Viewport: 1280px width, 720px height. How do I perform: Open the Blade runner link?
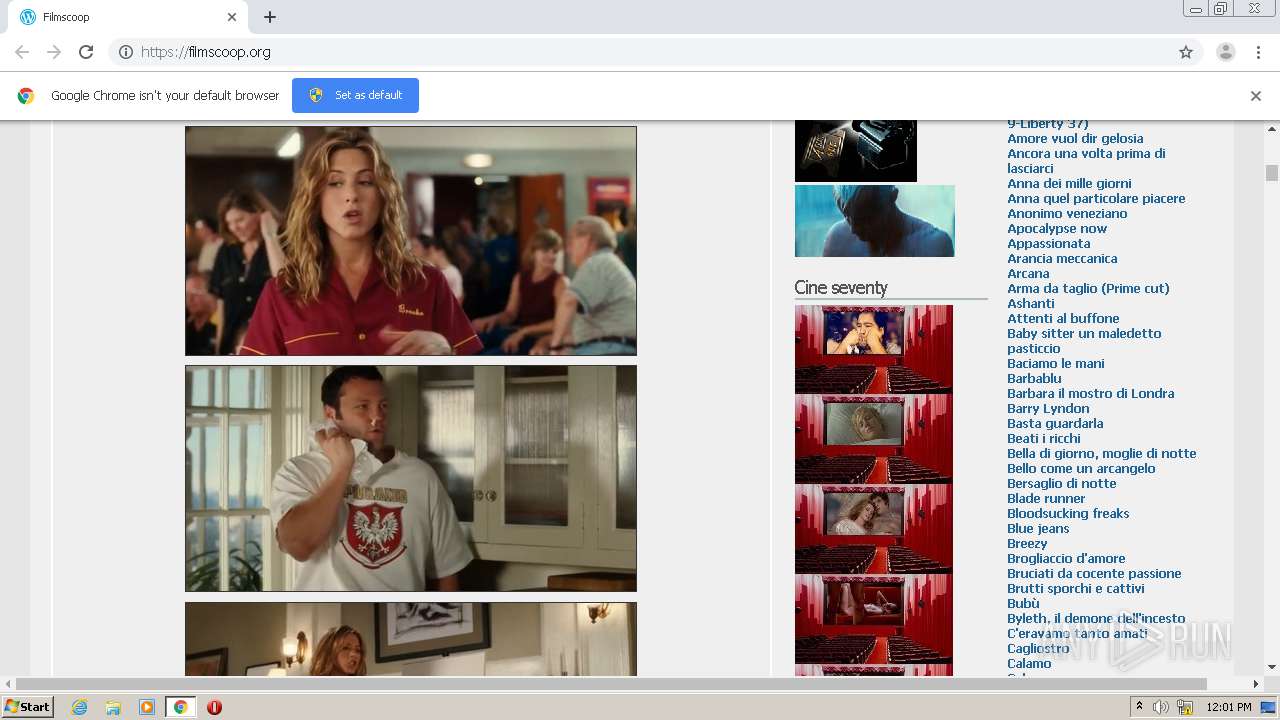click(1046, 499)
